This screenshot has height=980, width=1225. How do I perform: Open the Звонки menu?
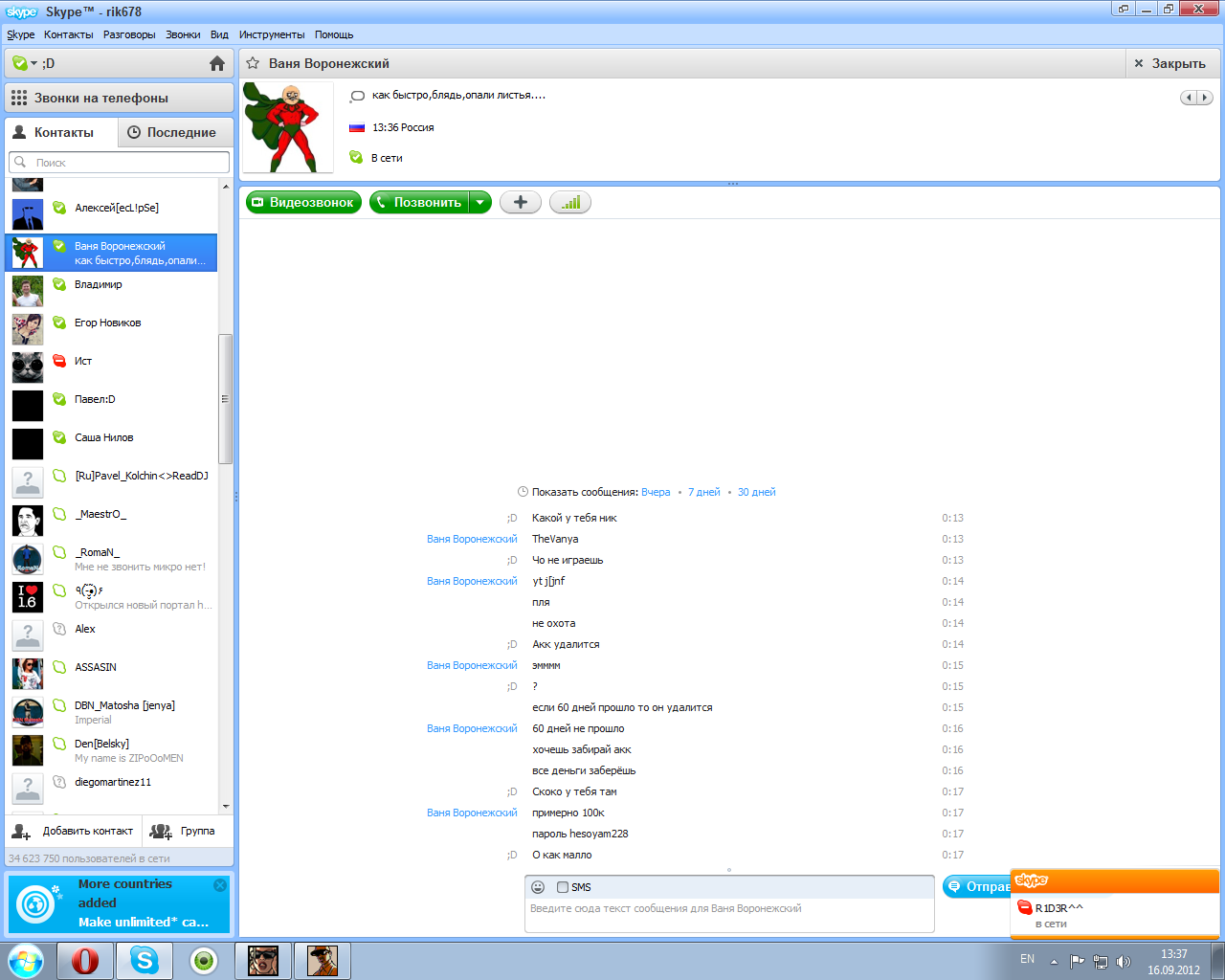(x=183, y=34)
